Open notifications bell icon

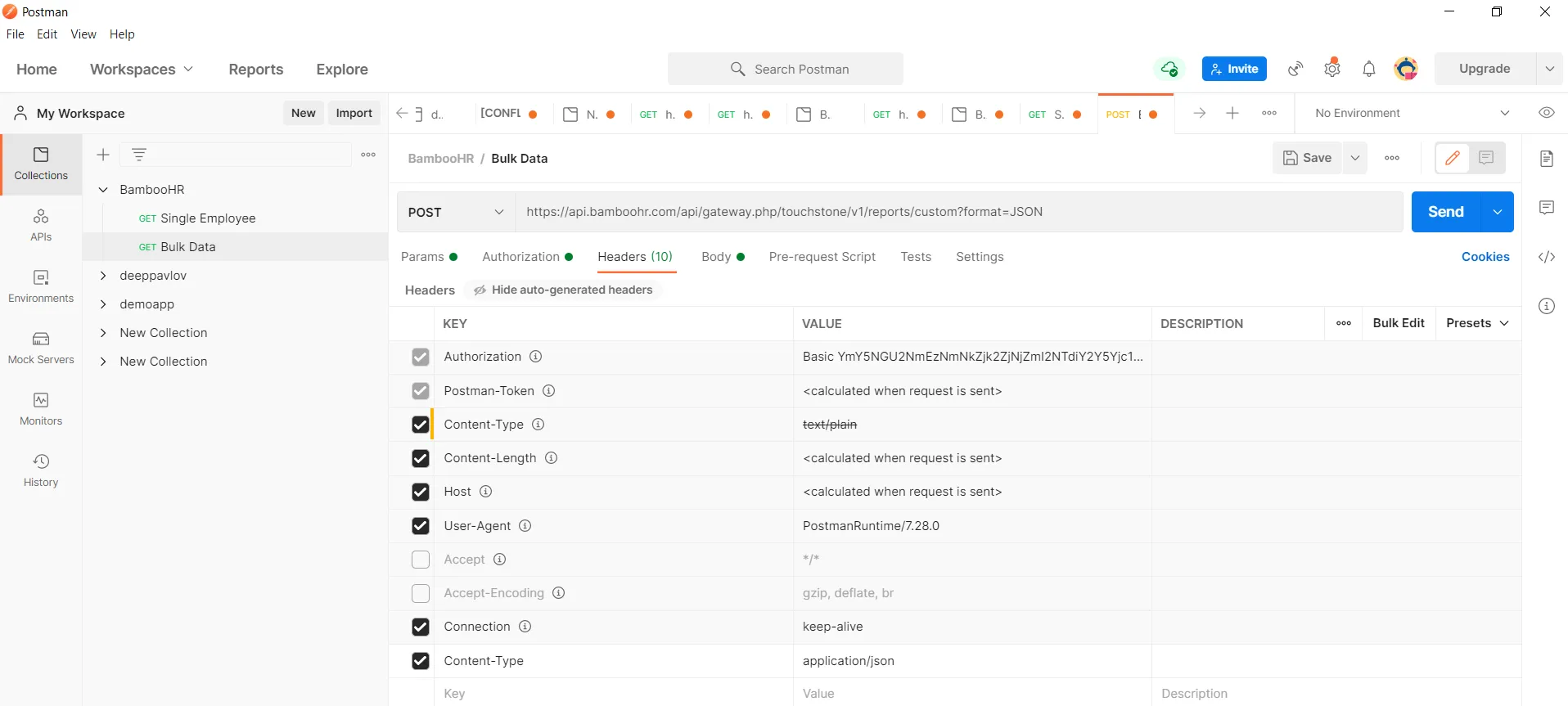1369,69
